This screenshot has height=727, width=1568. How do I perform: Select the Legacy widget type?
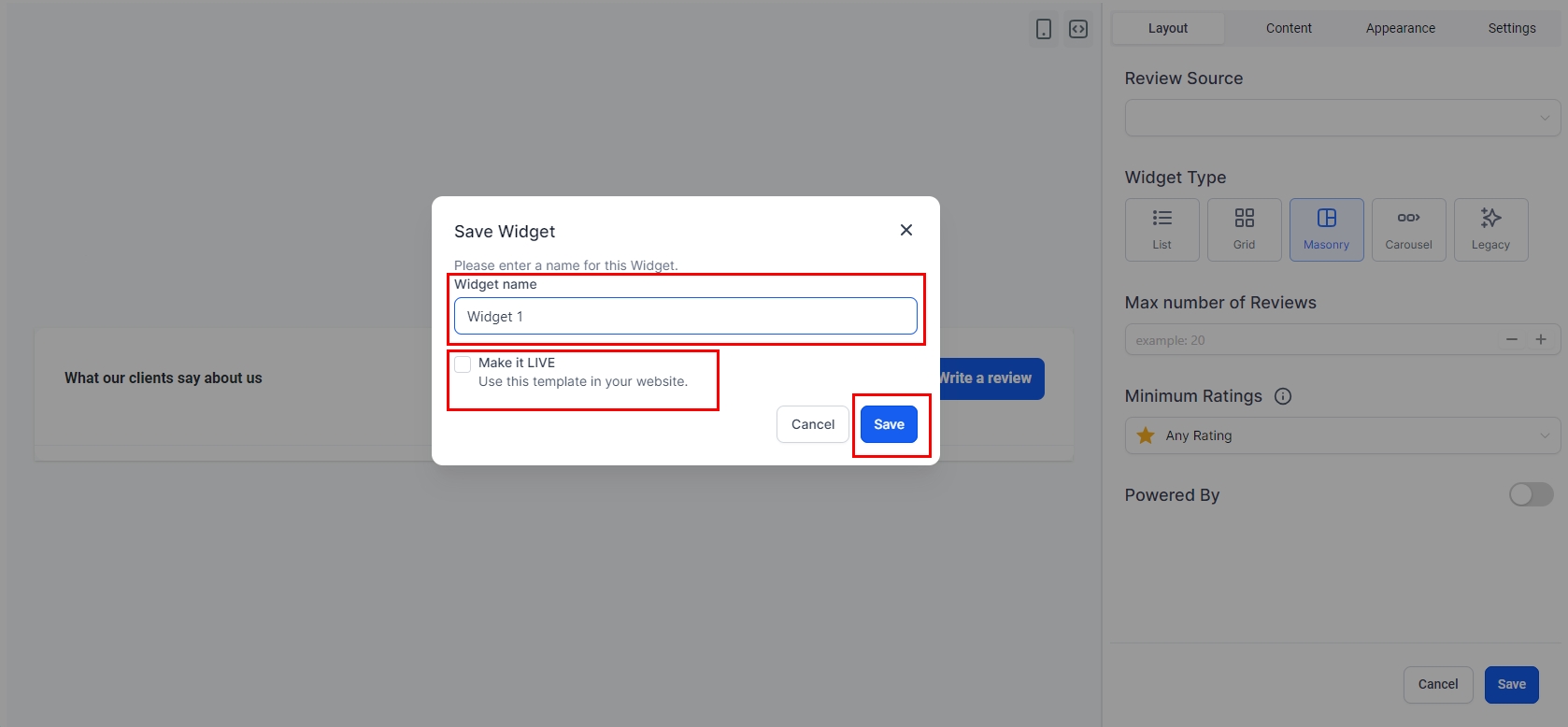(x=1490, y=229)
